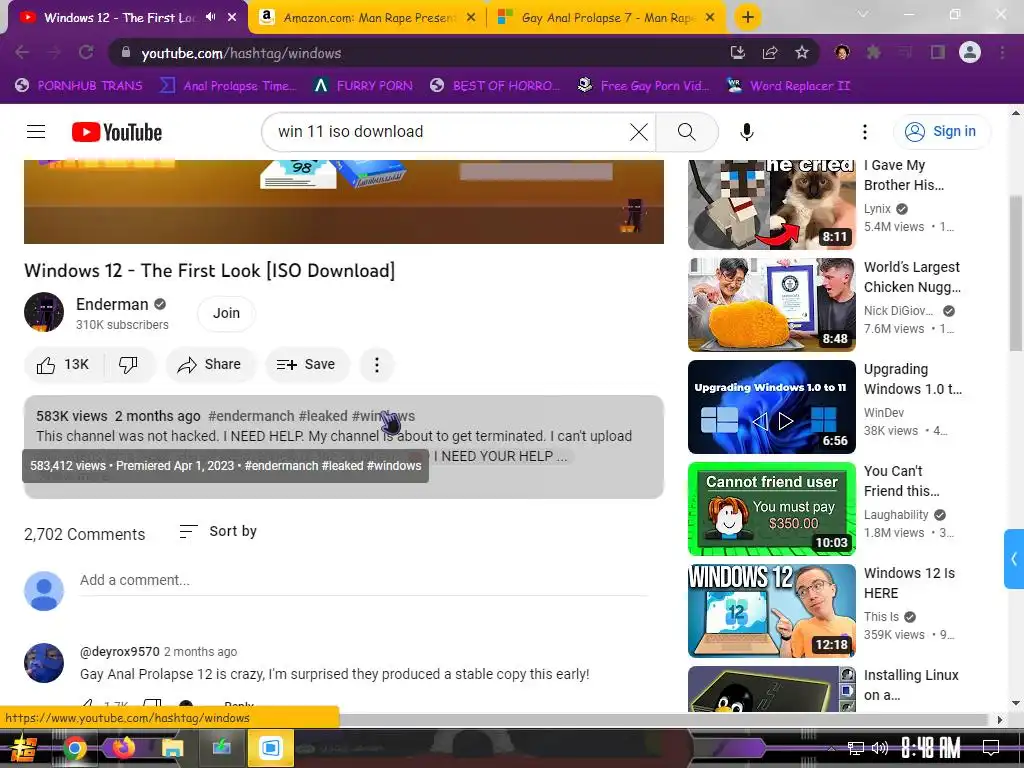
Task: Reload the current page
Action: tap(86, 53)
